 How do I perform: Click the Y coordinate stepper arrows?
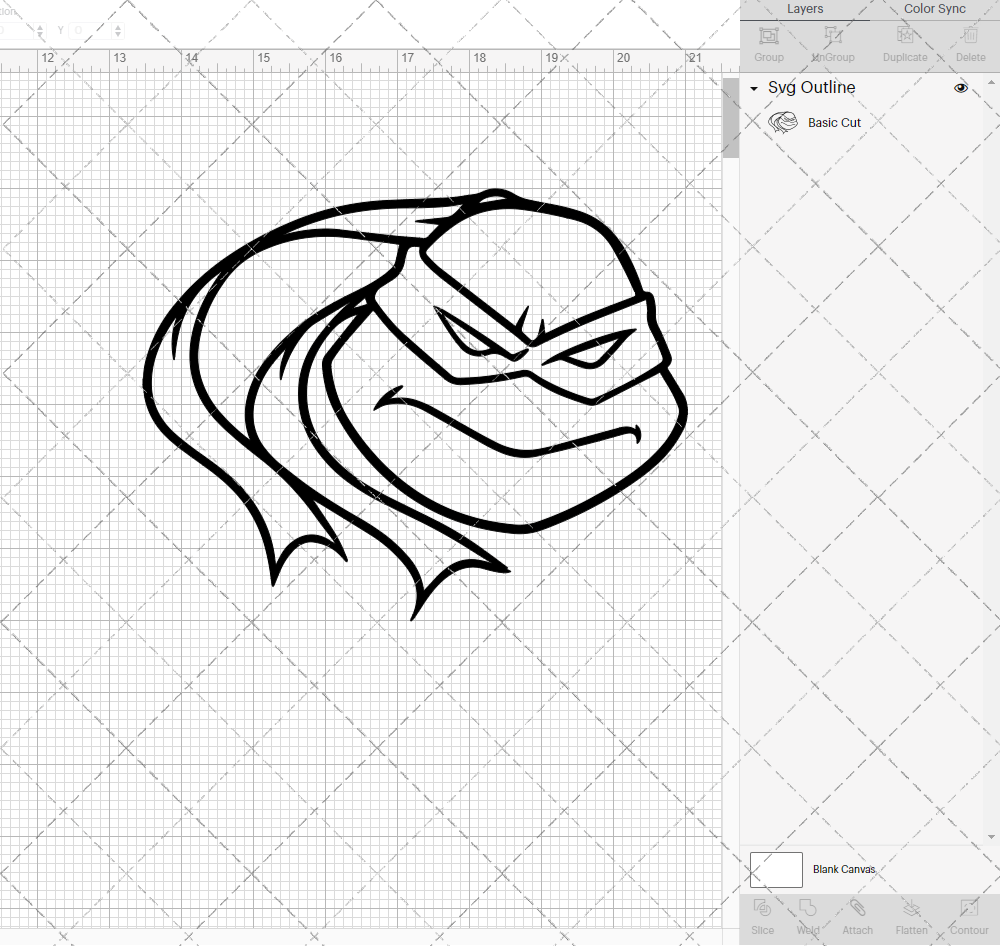[x=117, y=30]
